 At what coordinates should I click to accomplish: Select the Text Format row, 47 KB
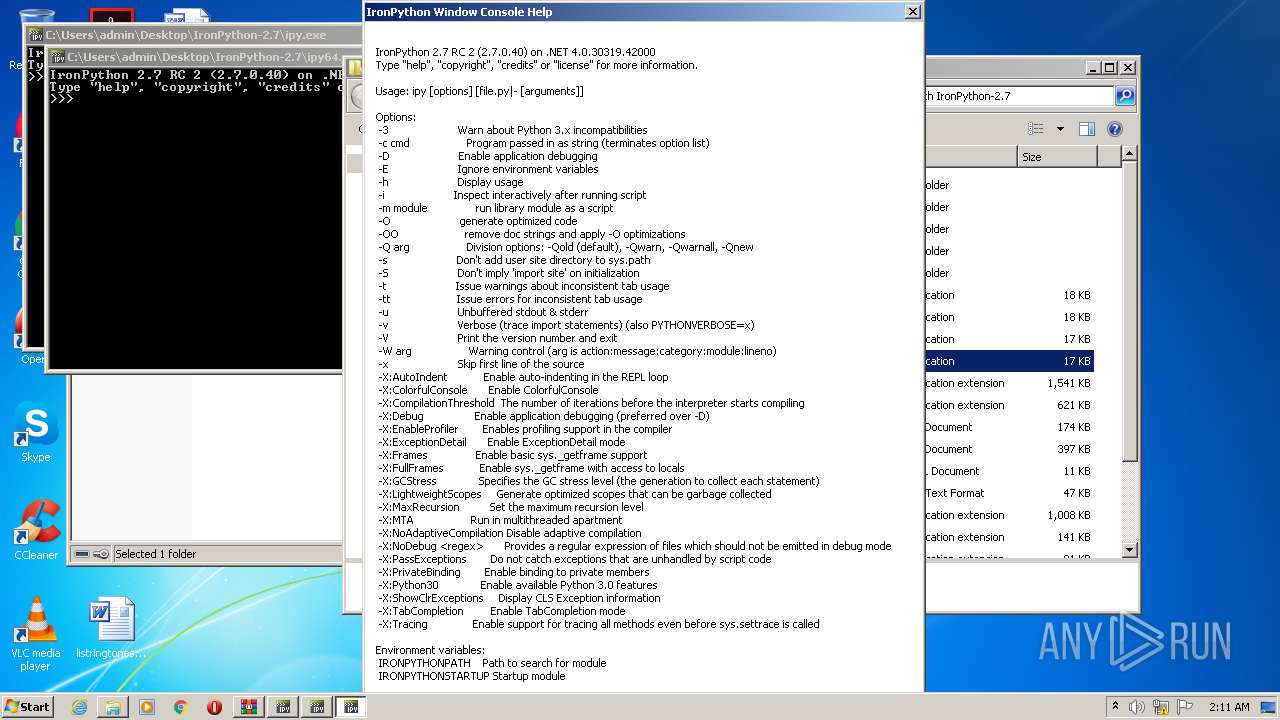tap(1009, 493)
